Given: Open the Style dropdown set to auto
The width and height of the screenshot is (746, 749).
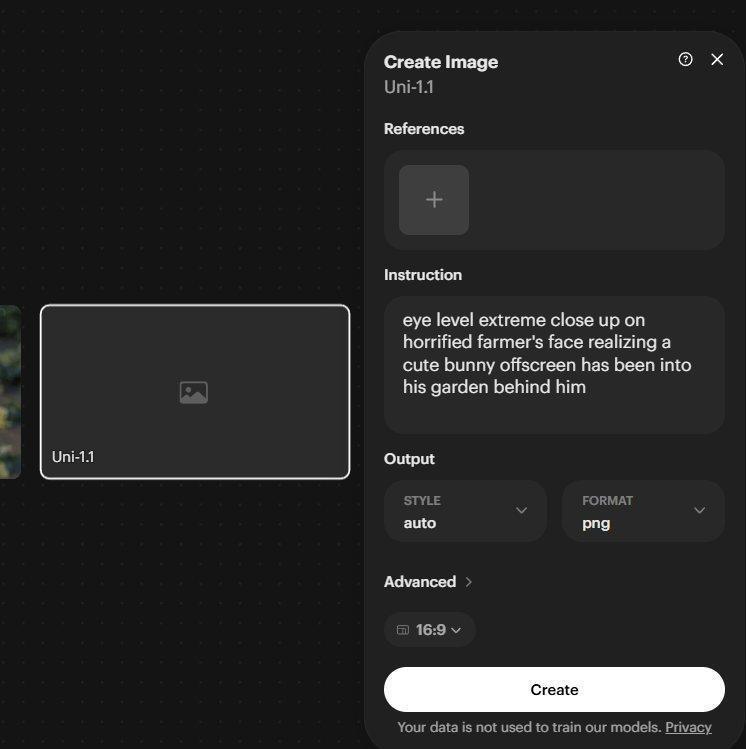Looking at the screenshot, I should (x=465, y=511).
